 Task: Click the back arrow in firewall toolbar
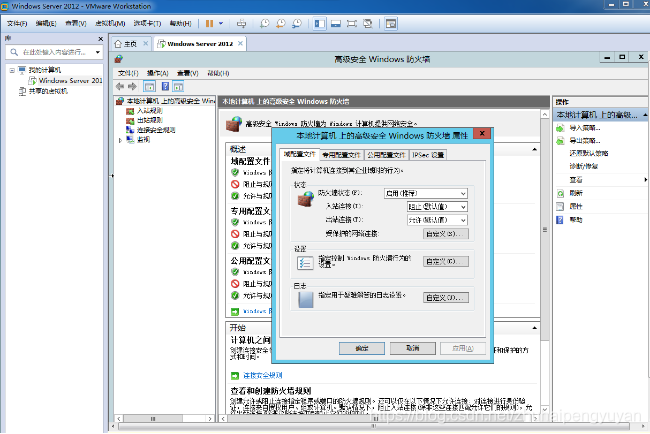coord(120,86)
